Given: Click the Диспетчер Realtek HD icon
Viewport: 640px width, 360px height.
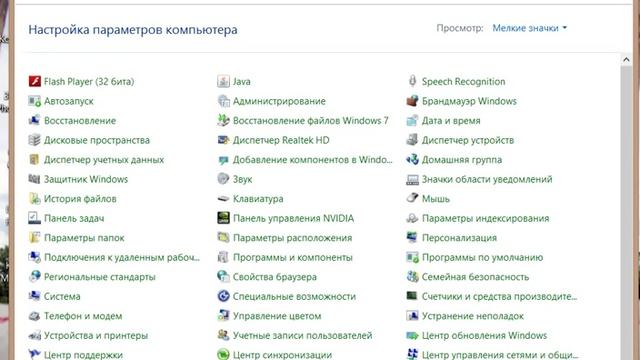Looking at the screenshot, I should pyautogui.click(x=223, y=140).
